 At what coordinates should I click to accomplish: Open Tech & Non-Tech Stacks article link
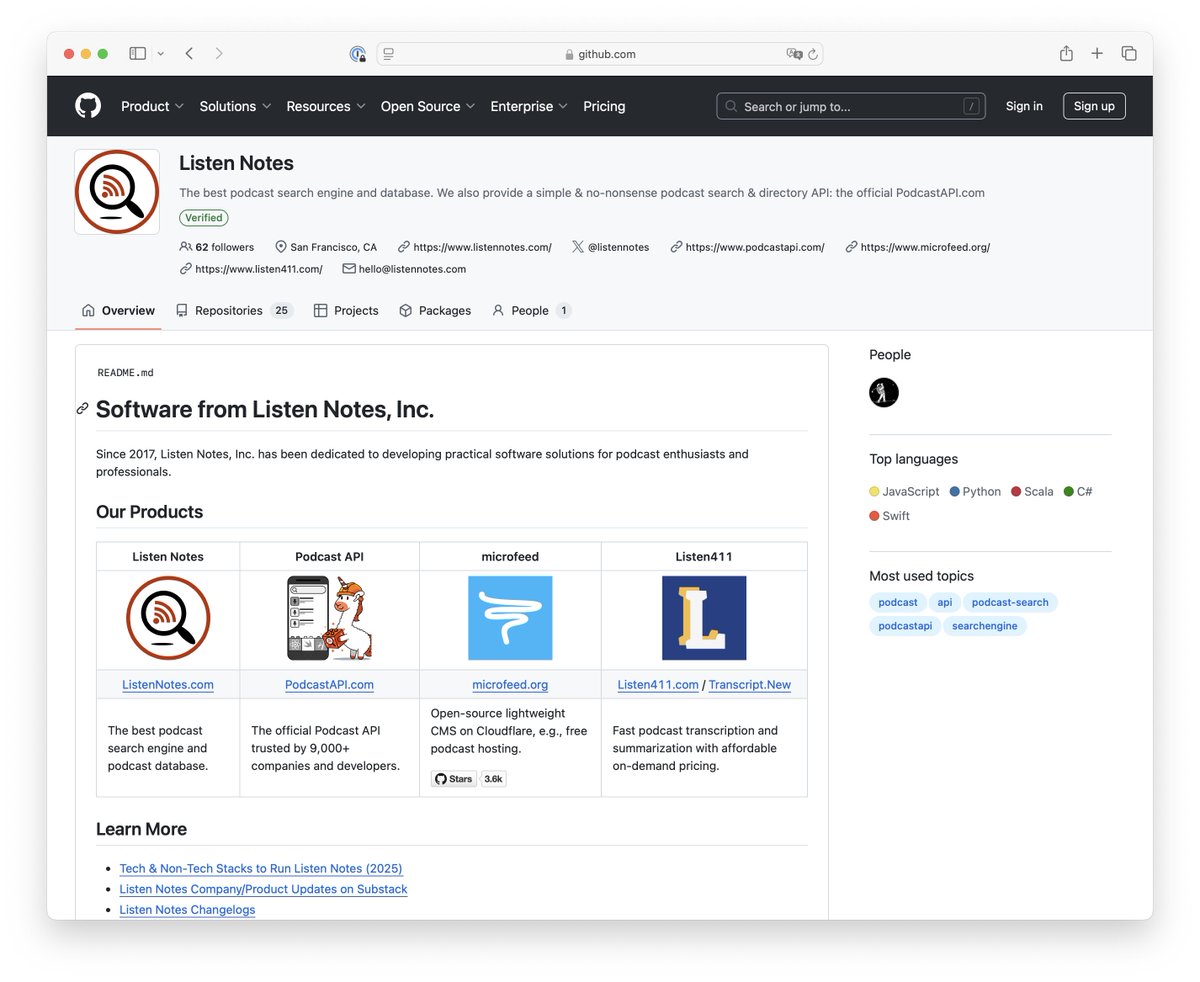261,869
